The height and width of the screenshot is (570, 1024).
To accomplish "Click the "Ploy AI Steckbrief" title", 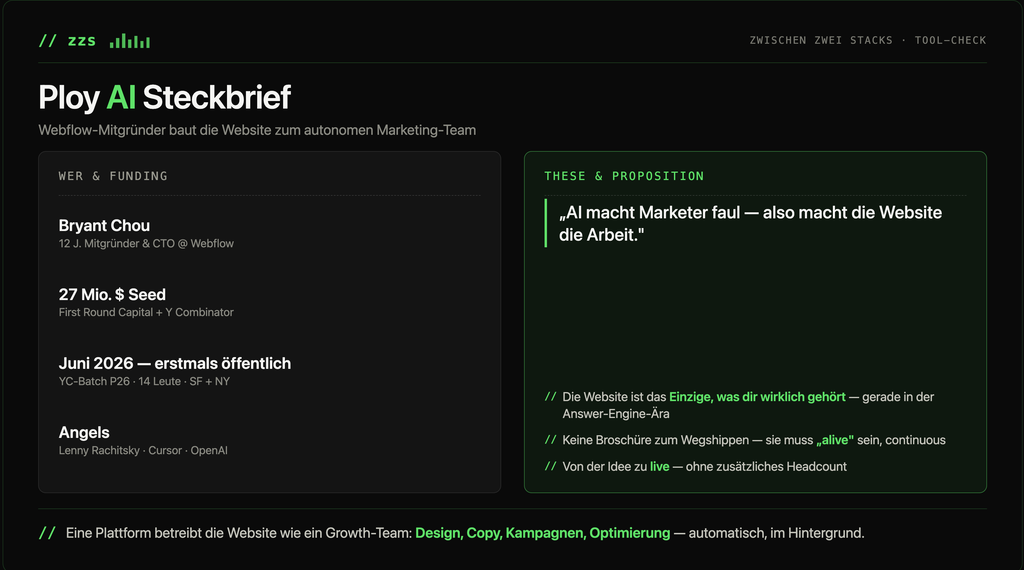I will coord(165,97).
